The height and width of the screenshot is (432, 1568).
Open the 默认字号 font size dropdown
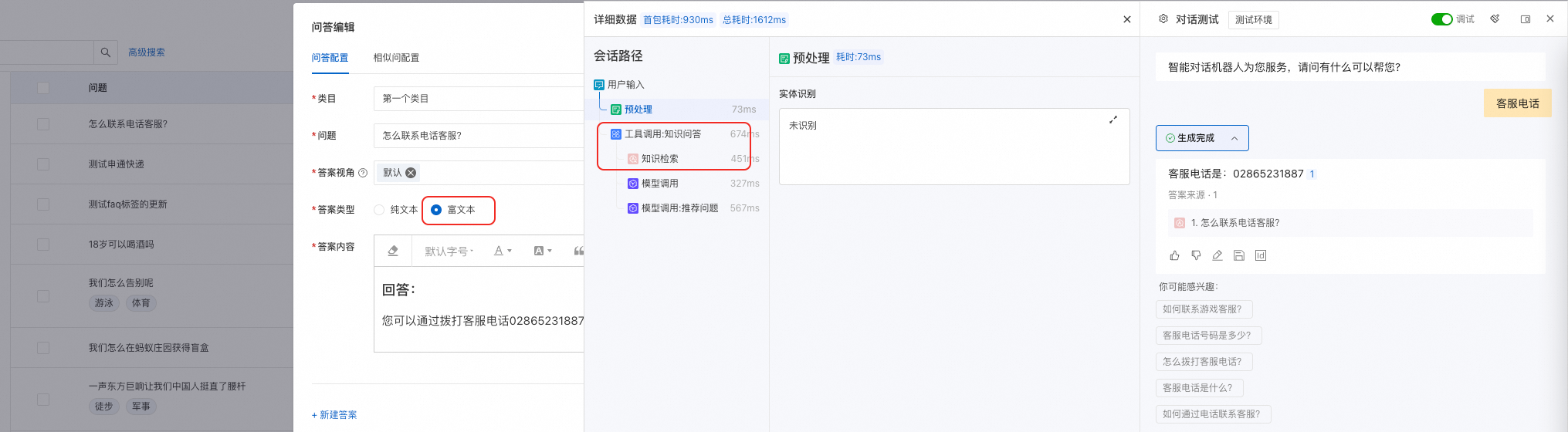click(x=449, y=251)
